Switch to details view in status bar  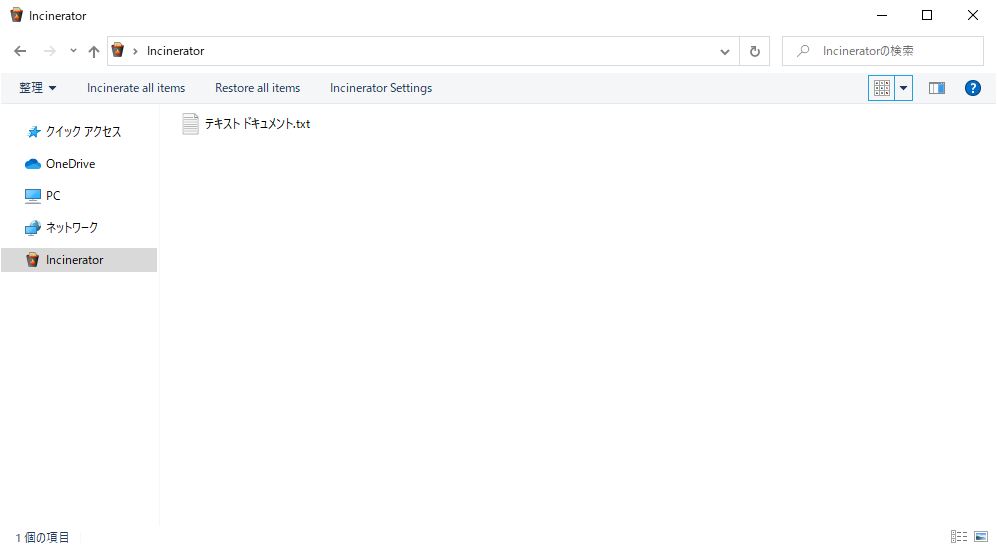point(959,537)
